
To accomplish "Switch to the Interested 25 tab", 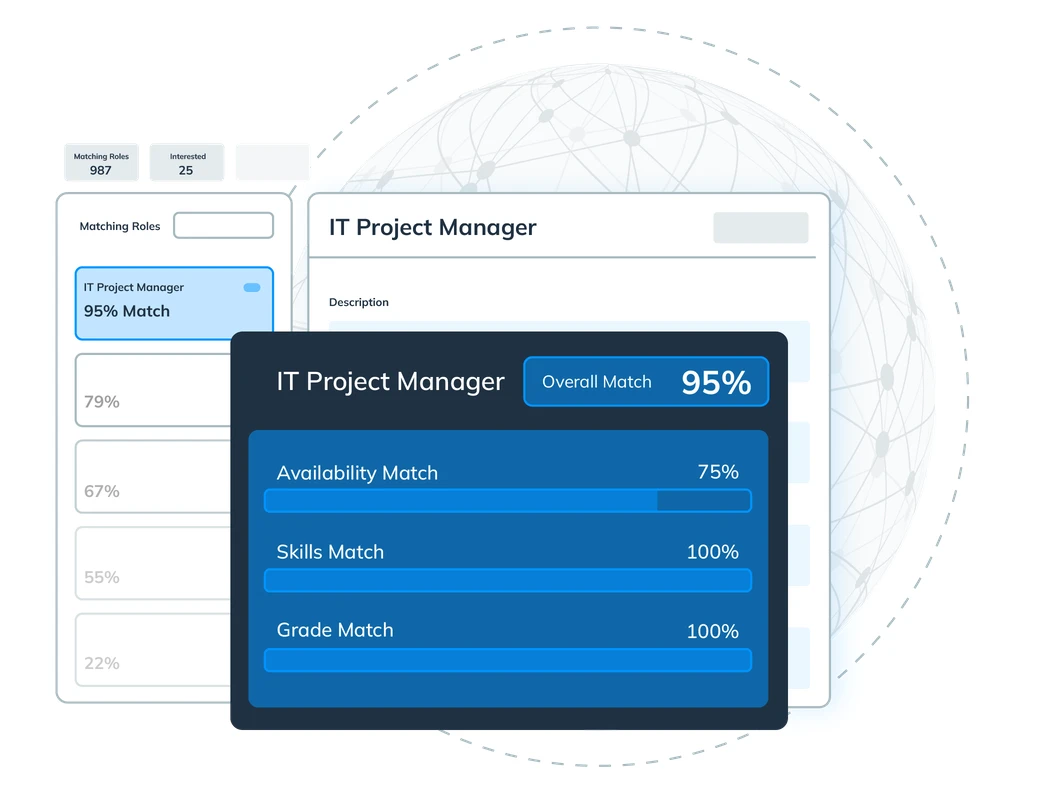I will coord(187,163).
